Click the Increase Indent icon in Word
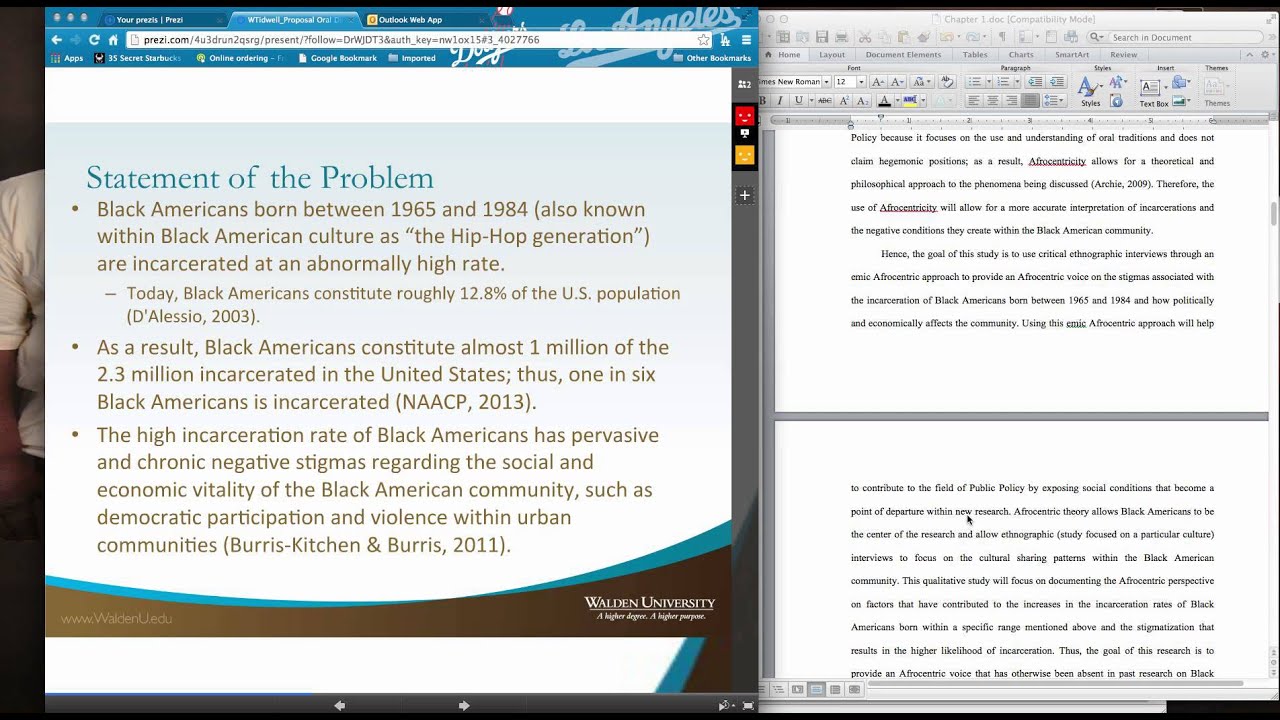Viewport: 1280px width, 720px height. tap(1057, 82)
